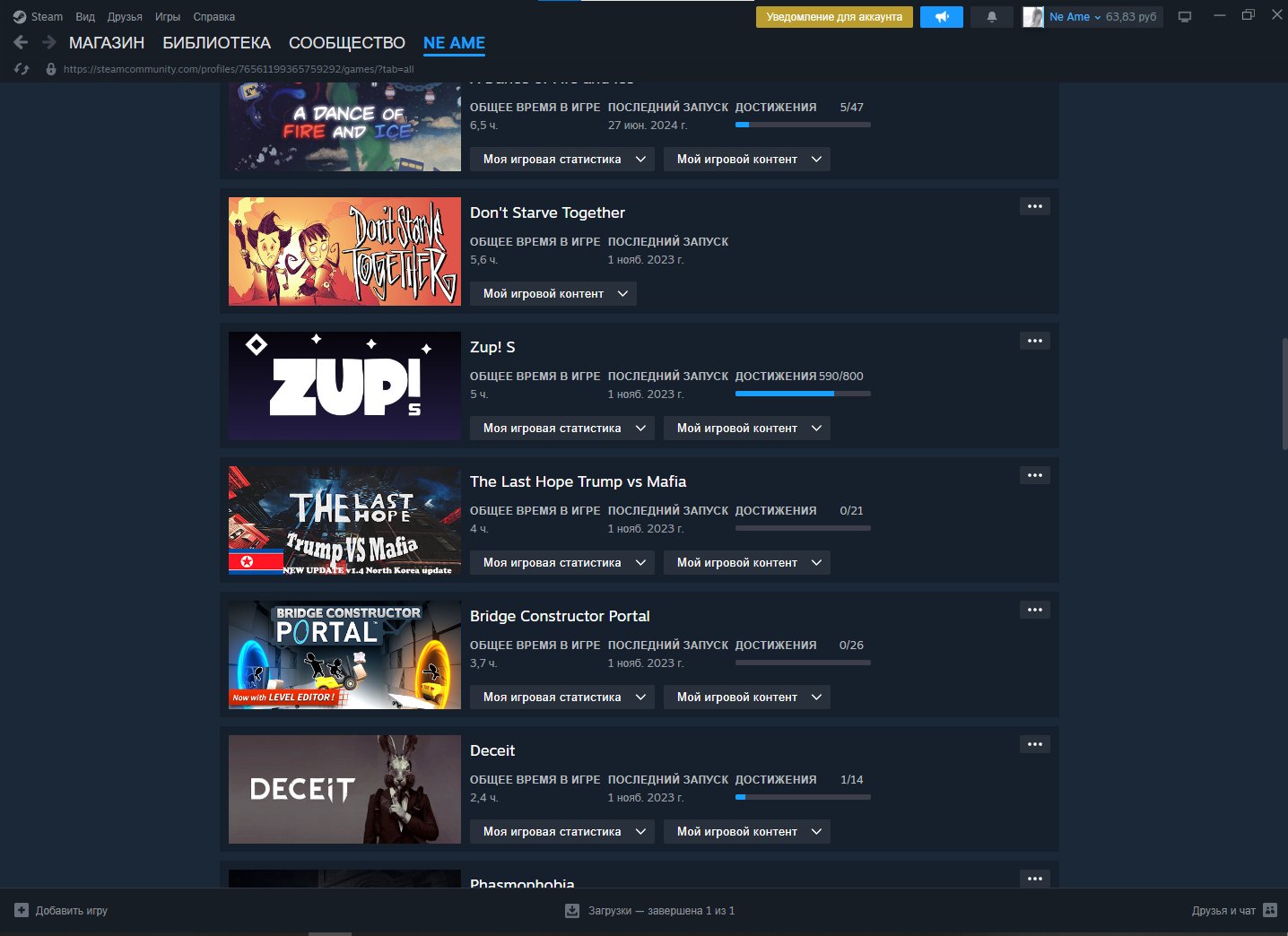This screenshot has height=936, width=1288.
Task: Open the "Игры" menu in the menu bar
Action: [168, 17]
